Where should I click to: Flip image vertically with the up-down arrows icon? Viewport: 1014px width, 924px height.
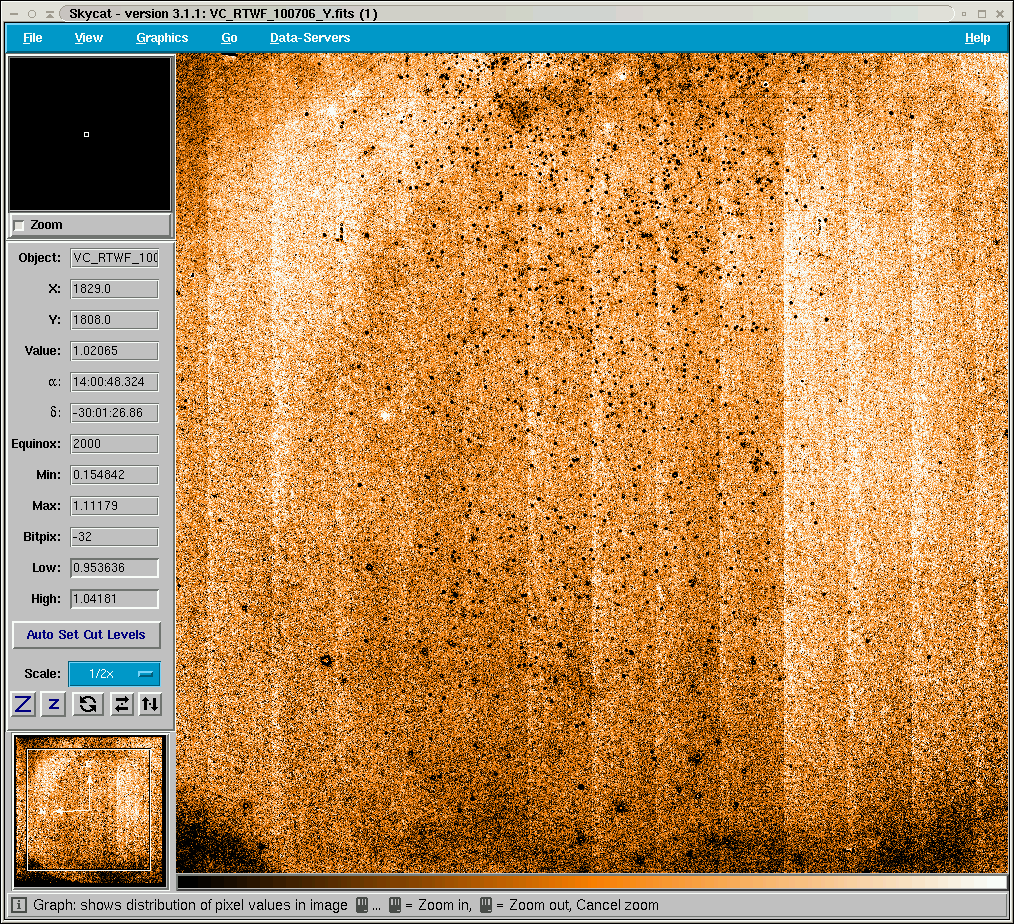click(149, 704)
